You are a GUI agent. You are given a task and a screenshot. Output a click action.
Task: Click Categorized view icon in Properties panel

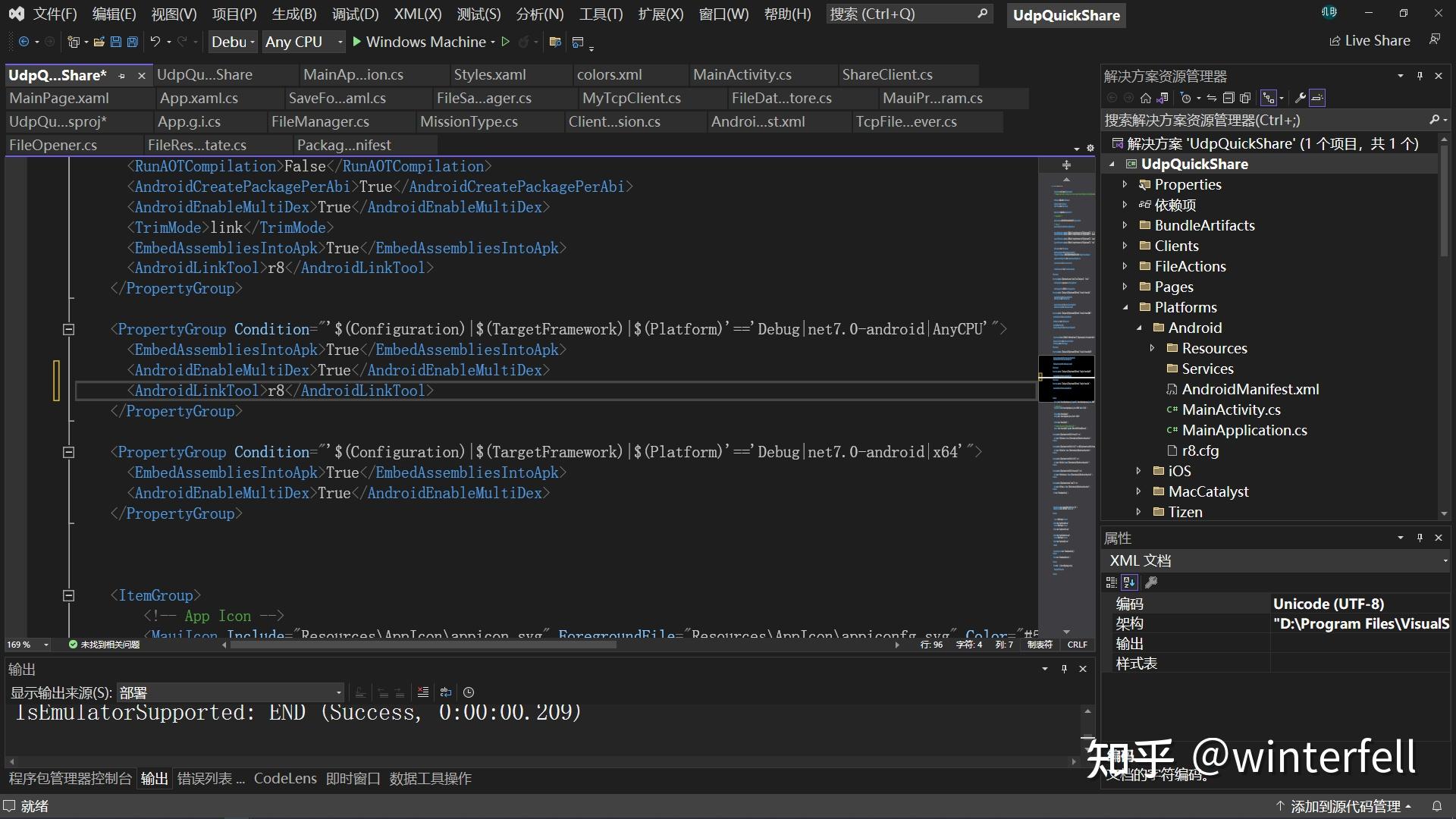click(1112, 582)
